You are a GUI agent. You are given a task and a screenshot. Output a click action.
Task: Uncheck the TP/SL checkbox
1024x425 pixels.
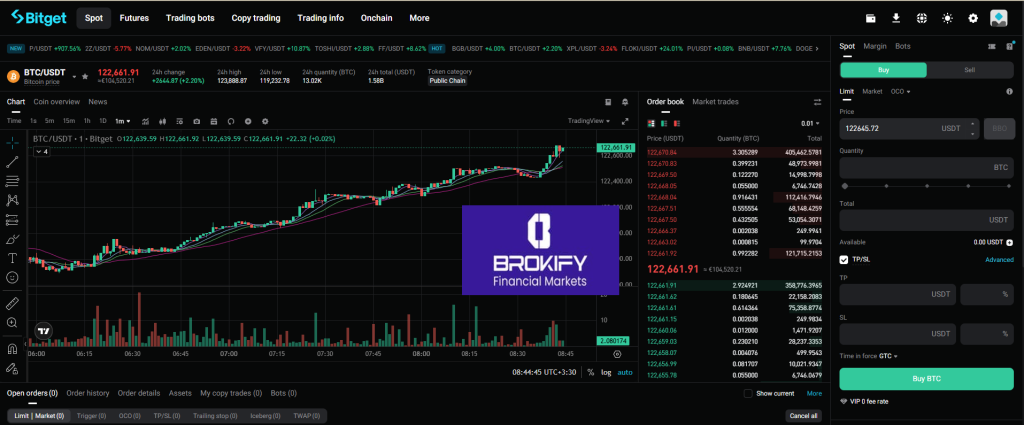click(x=844, y=259)
